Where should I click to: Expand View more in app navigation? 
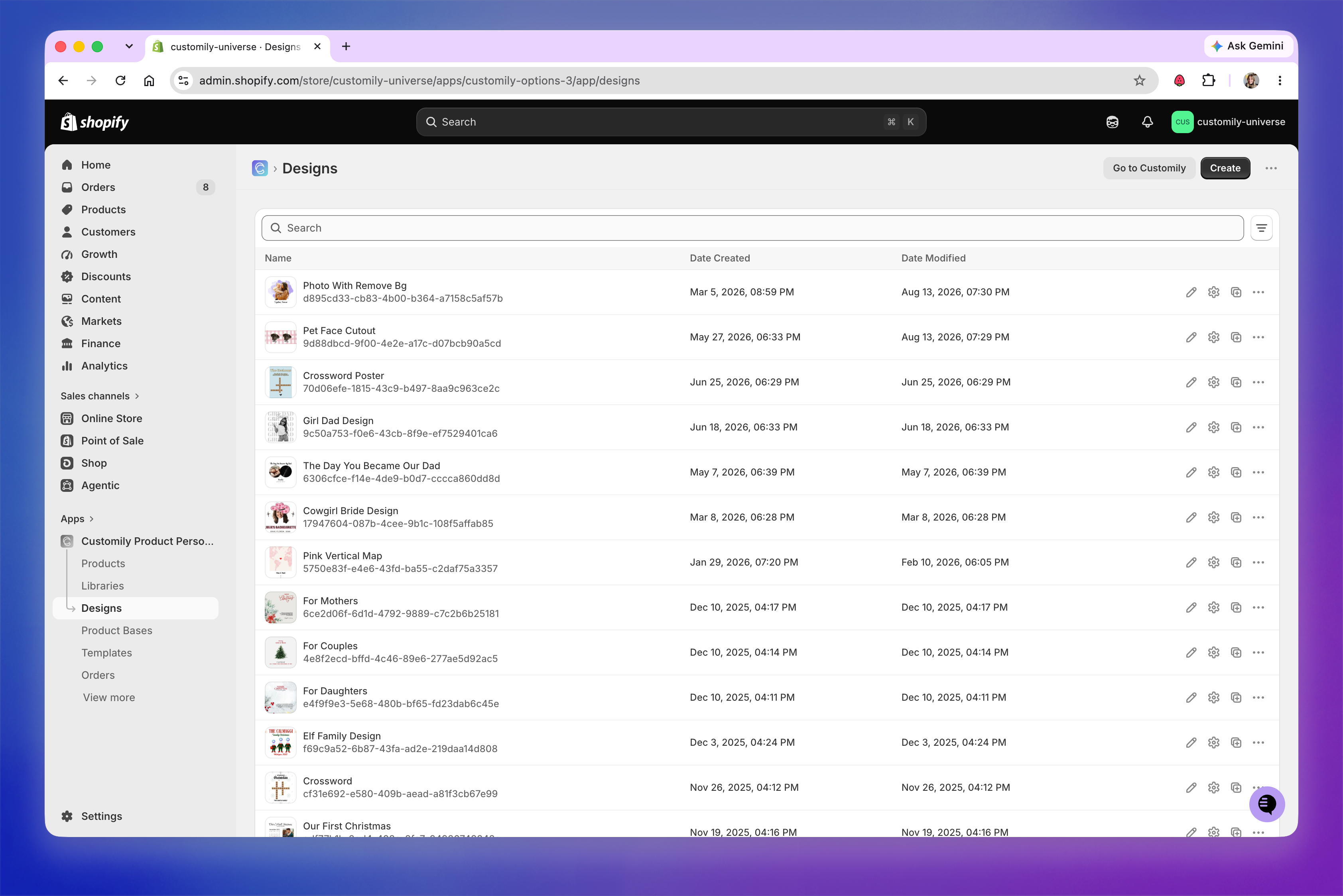pyautogui.click(x=108, y=698)
